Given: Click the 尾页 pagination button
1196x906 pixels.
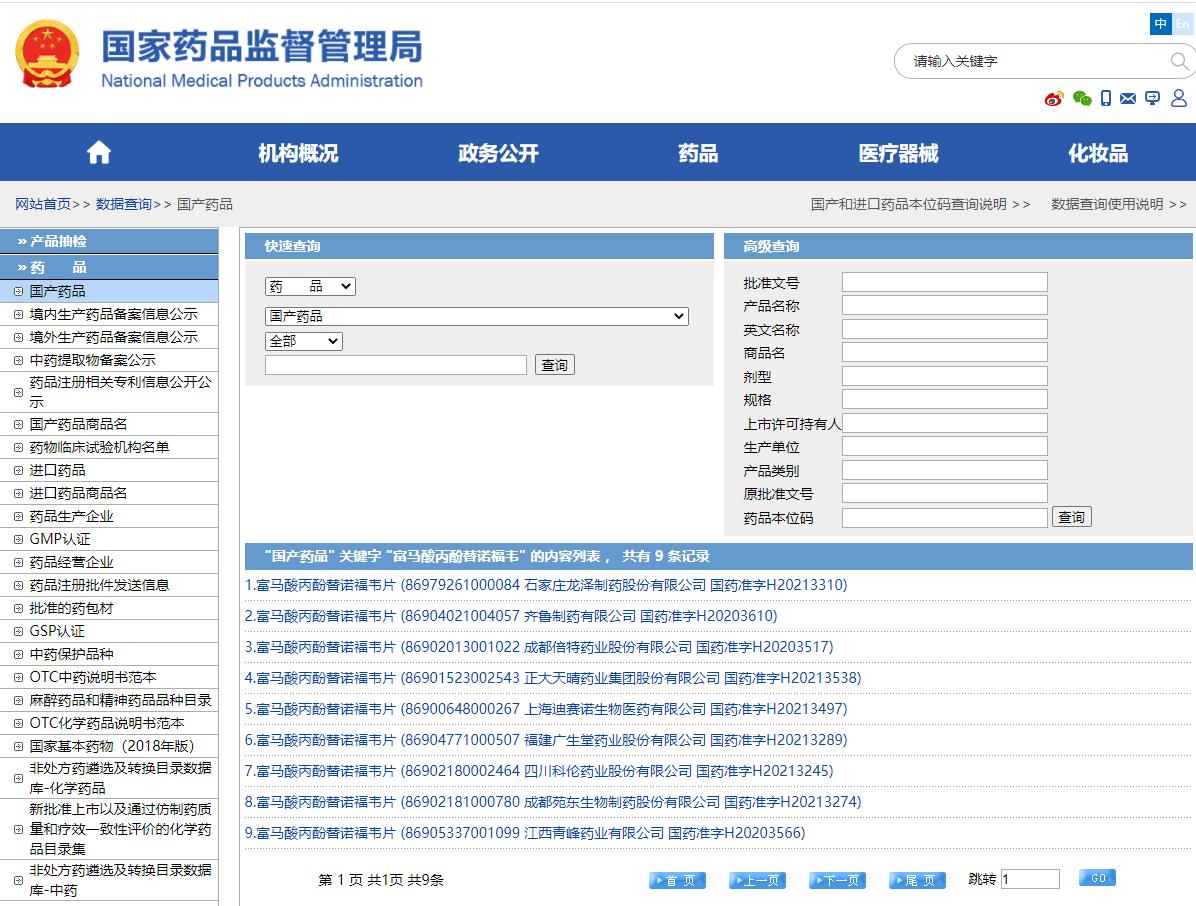Looking at the screenshot, I should (x=916, y=880).
